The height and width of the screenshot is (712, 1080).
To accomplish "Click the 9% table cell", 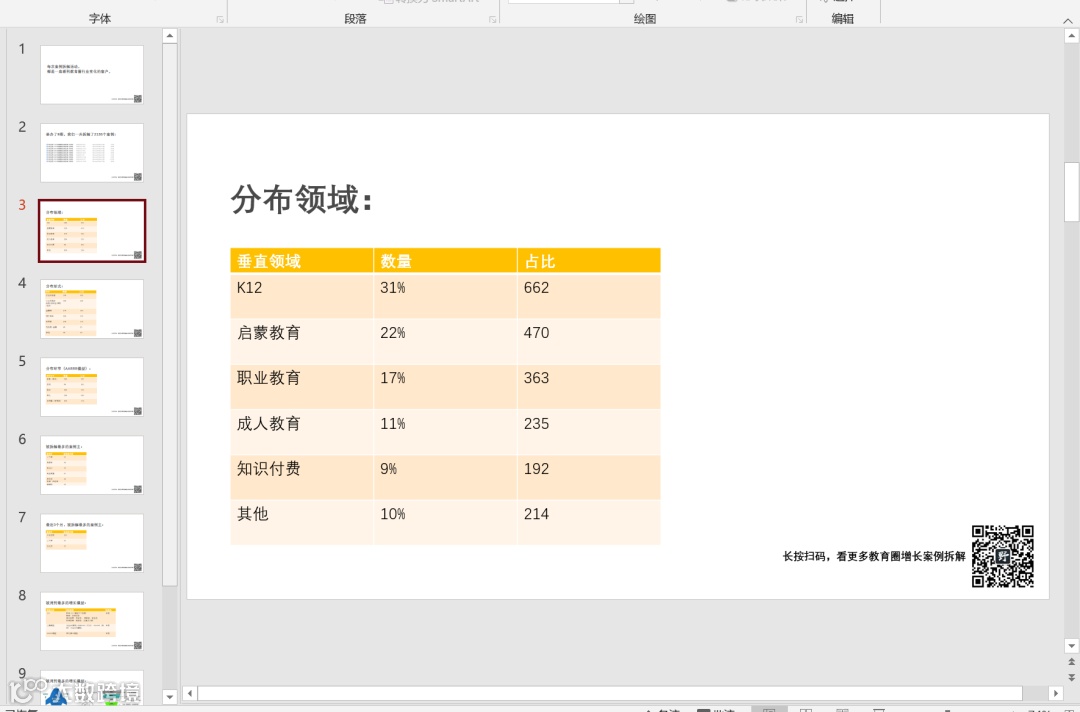I will [x=445, y=477].
